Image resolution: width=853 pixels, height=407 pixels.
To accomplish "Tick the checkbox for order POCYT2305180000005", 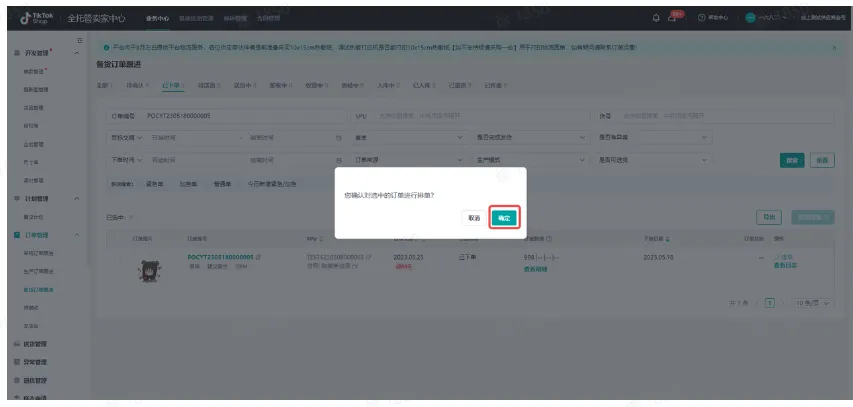I will pos(119,257).
